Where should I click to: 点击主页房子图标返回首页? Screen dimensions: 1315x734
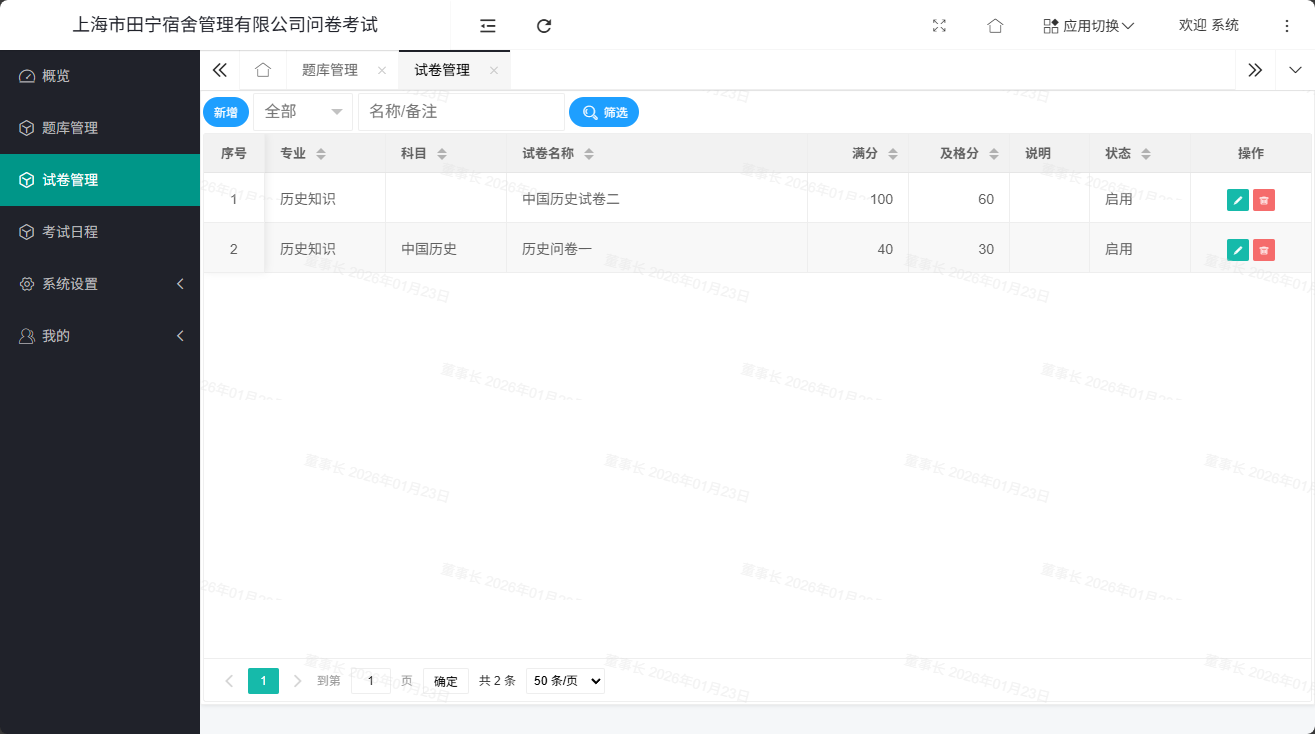996,26
